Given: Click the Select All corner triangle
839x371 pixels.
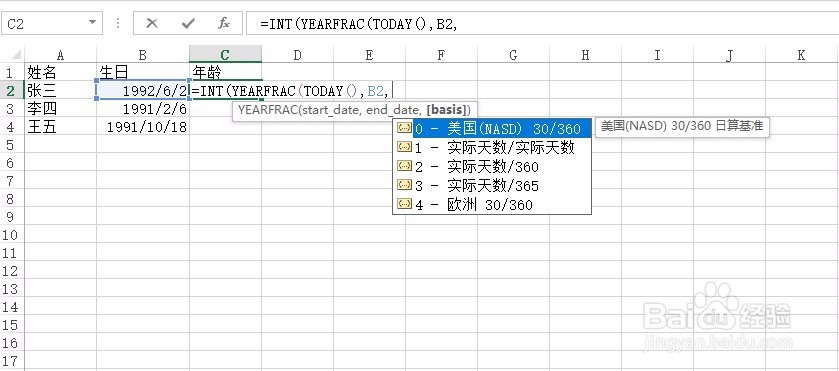Looking at the screenshot, I should click(x=16, y=55).
